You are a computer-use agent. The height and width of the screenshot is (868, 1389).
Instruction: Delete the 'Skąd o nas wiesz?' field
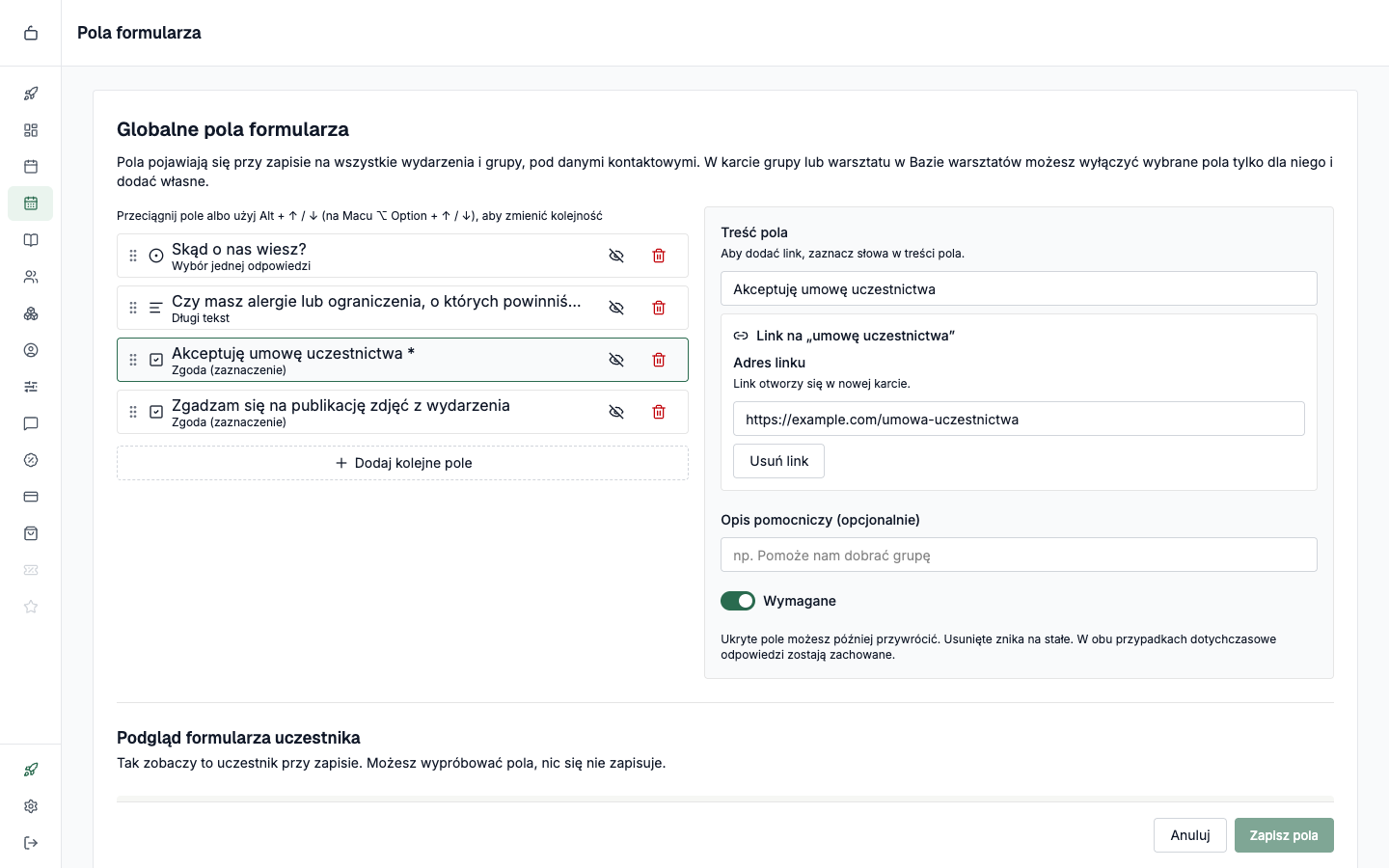[659, 256]
